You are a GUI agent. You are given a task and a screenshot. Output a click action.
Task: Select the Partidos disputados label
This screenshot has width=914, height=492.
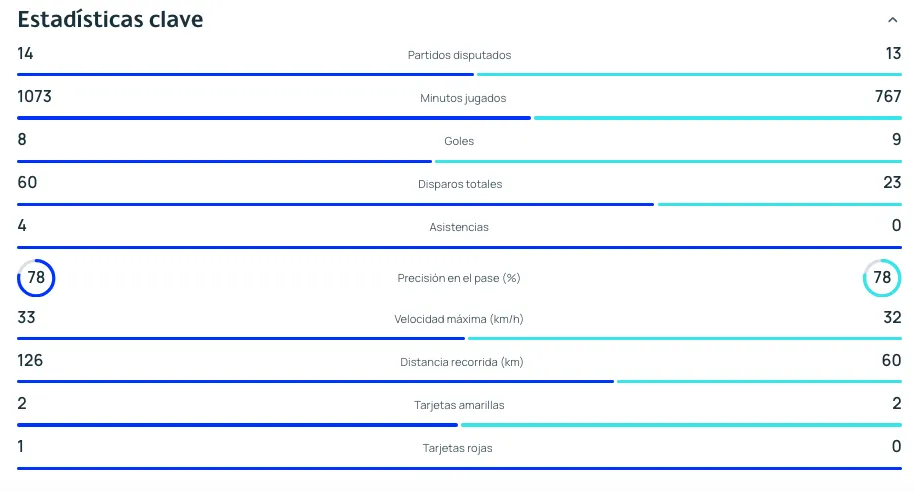tap(459, 55)
